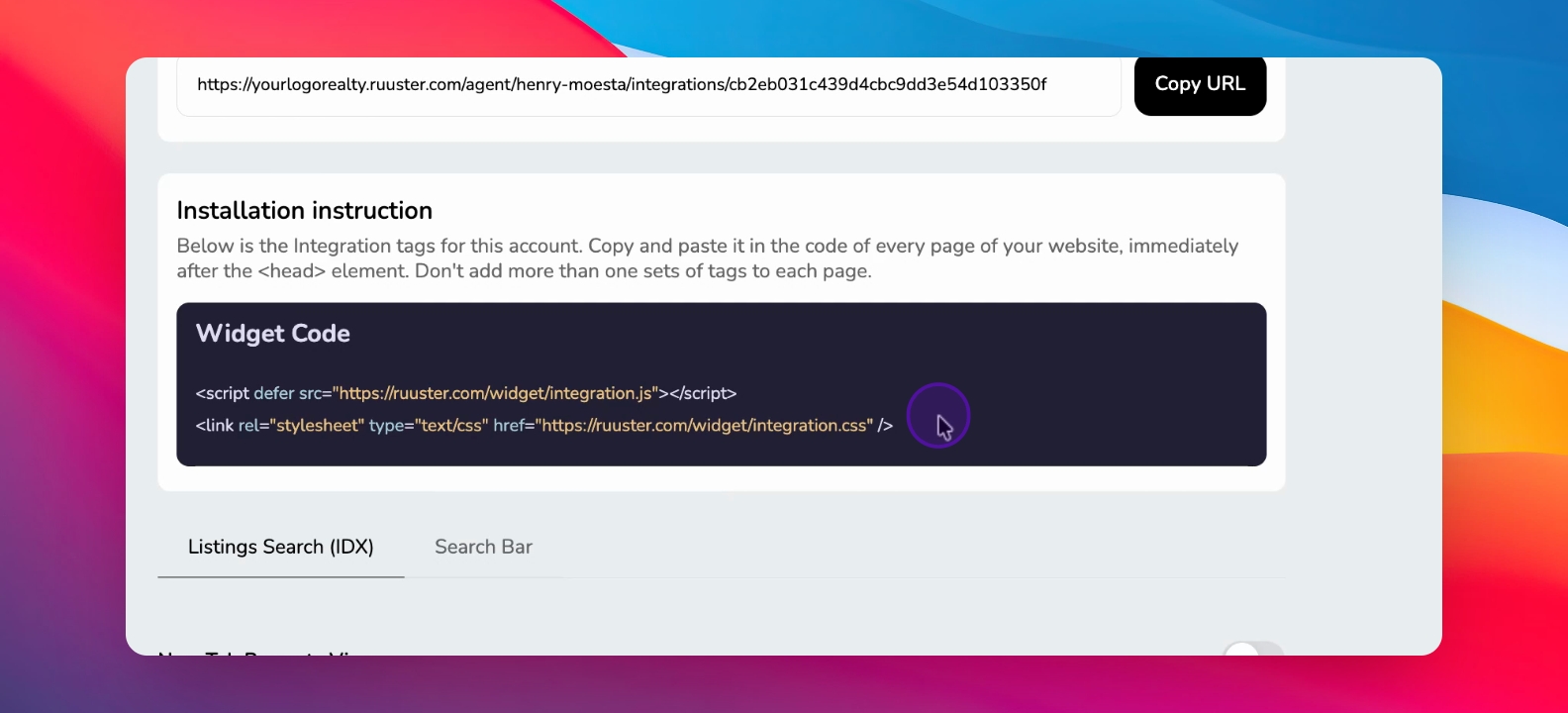
Task: Open the Listings Search (IDX) tab
Action: (x=281, y=547)
